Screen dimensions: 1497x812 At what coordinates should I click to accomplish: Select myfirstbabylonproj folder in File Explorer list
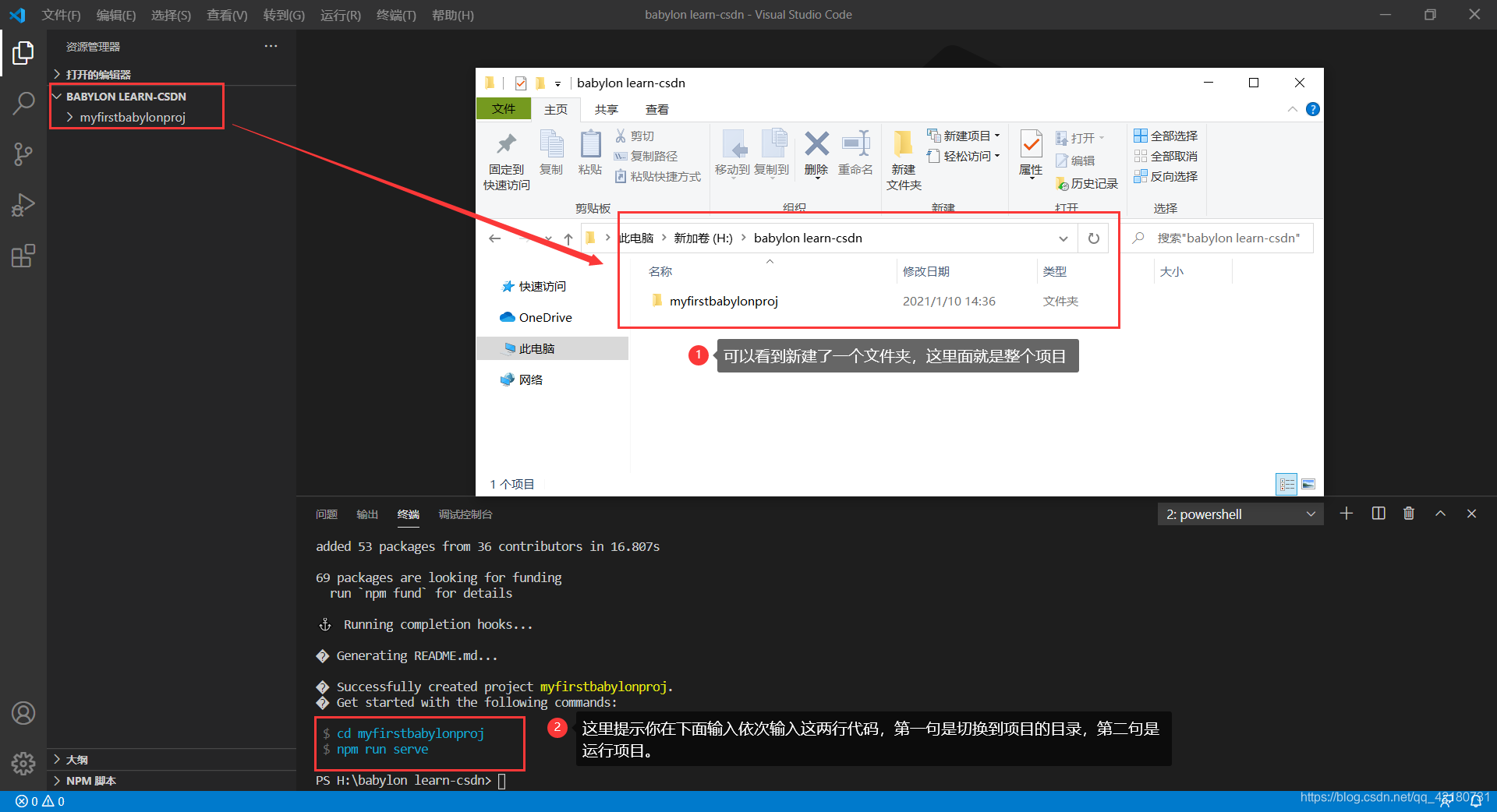(x=724, y=301)
